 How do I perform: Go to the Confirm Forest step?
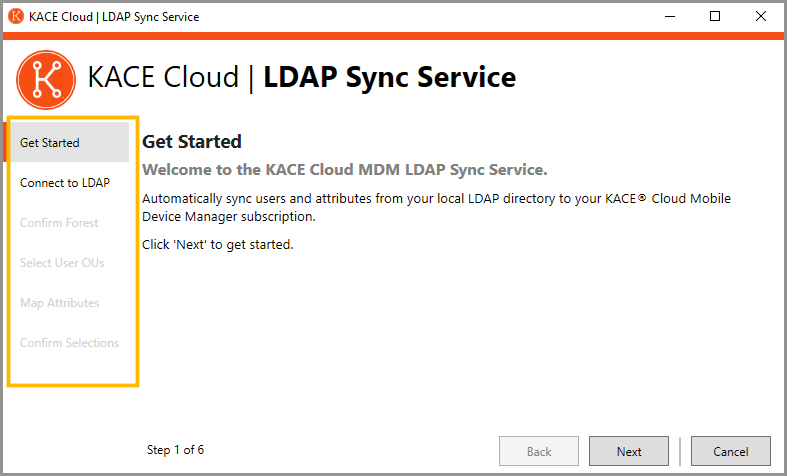pos(59,223)
